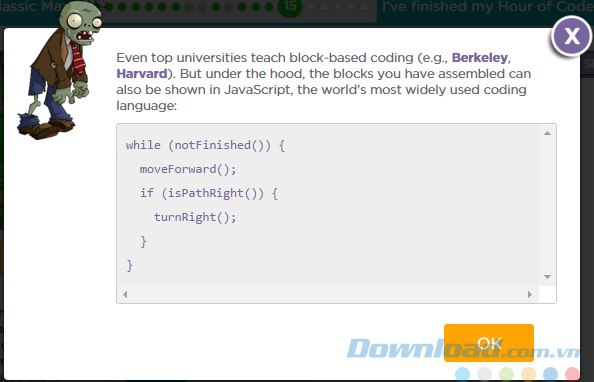
Task: Click the first green progress dot
Action: tap(109, 7)
